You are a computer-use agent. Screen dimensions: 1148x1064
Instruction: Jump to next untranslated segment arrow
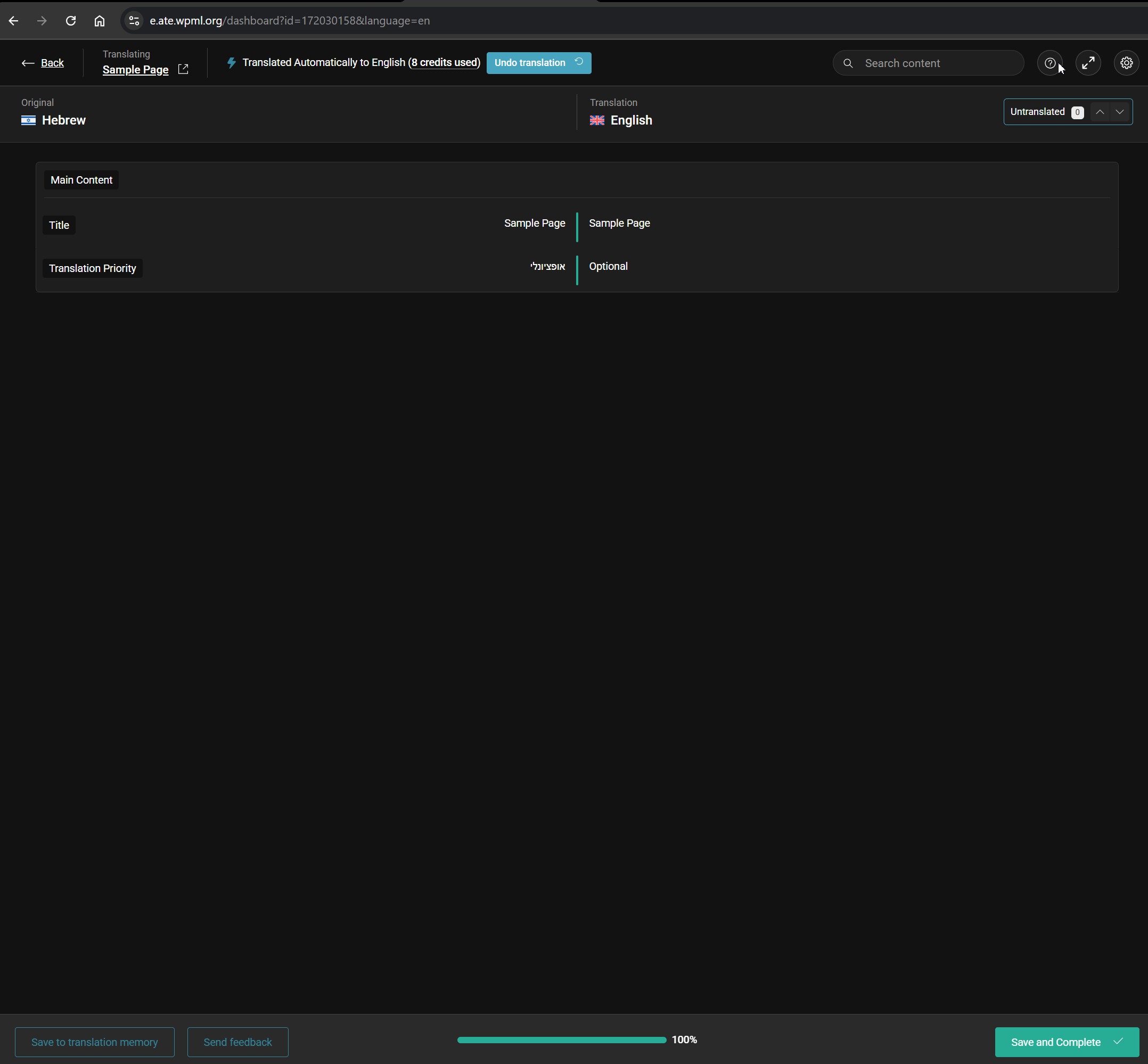1119,112
